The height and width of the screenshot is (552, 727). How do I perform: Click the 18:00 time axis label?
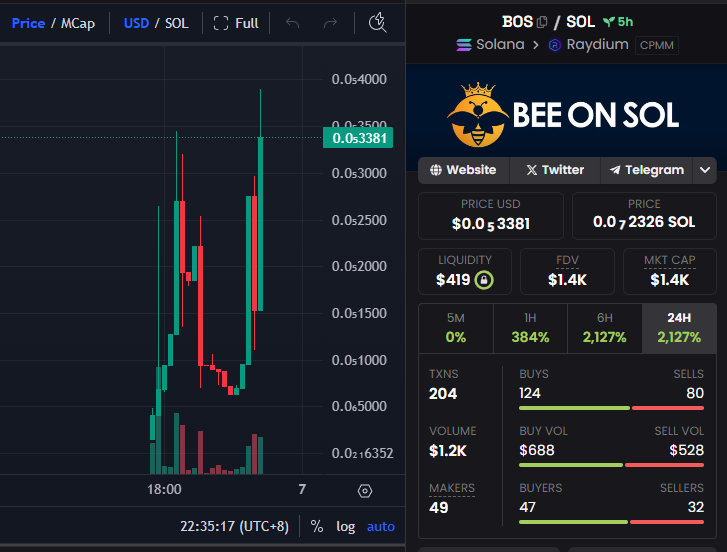click(x=164, y=489)
